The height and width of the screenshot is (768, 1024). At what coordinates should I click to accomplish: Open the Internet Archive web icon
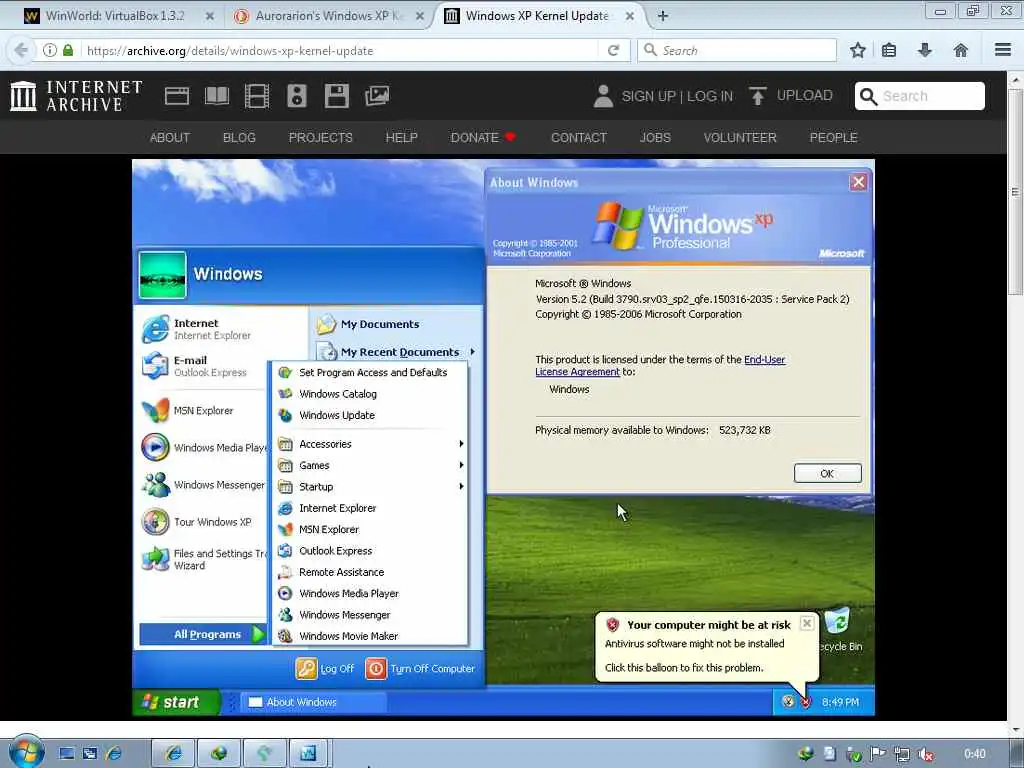(x=176, y=96)
